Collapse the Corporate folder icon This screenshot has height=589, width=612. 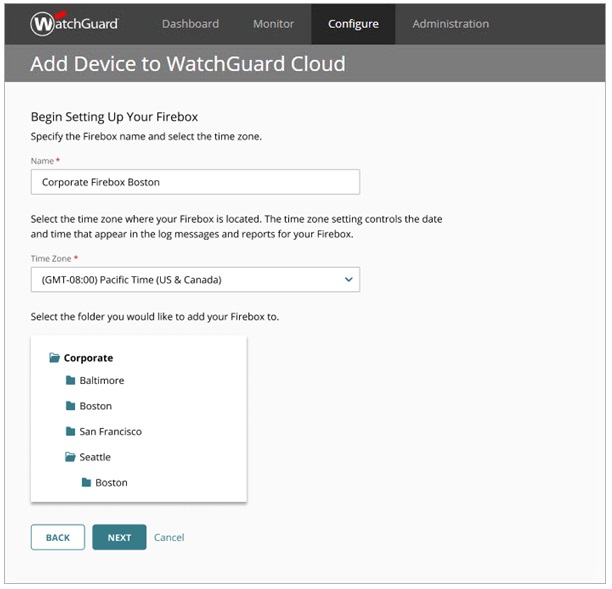click(x=54, y=358)
